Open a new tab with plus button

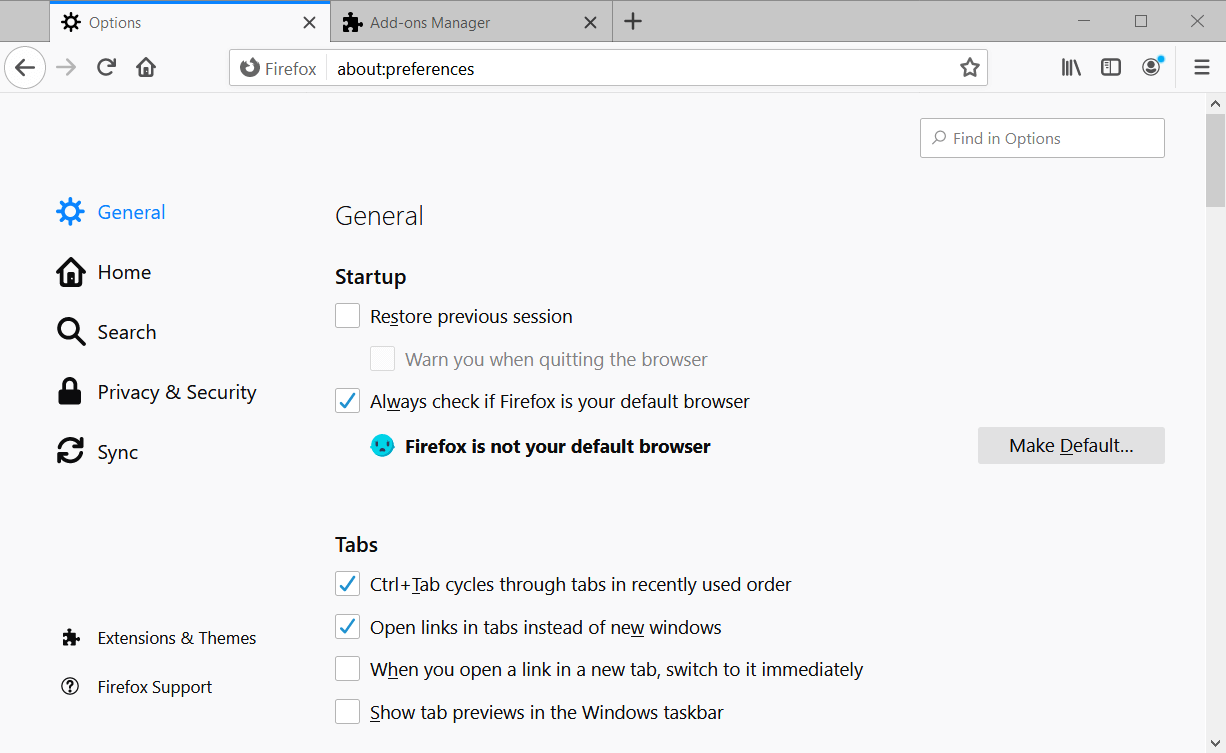(633, 22)
